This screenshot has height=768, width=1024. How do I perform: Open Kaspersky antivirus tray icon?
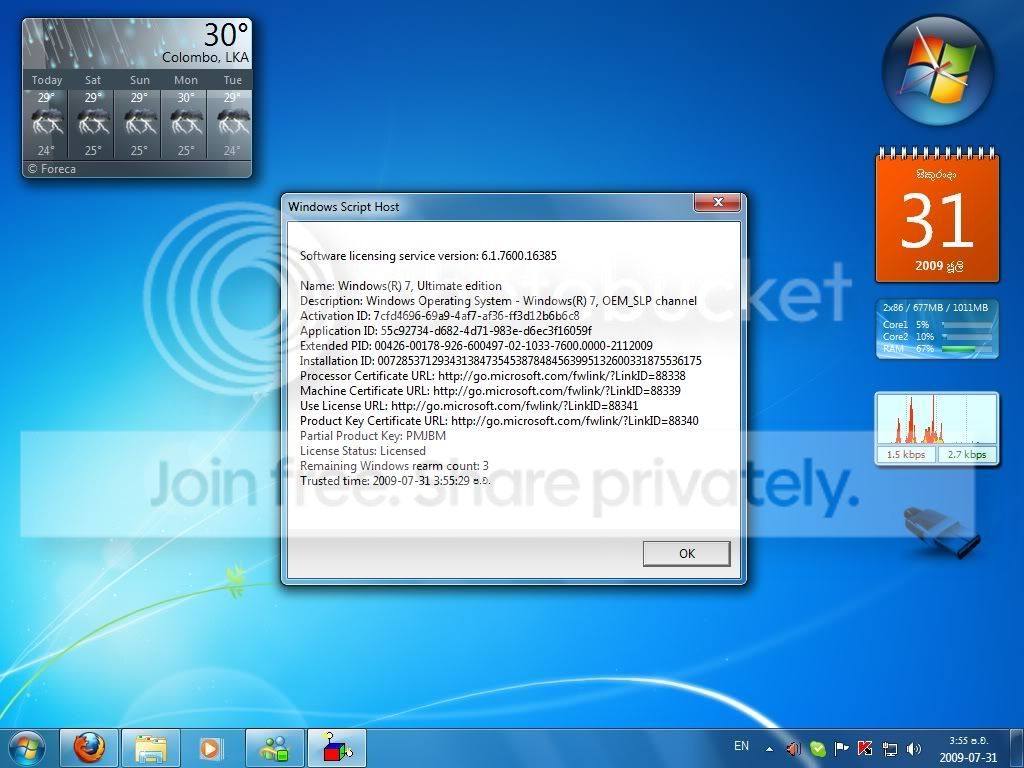[865, 748]
